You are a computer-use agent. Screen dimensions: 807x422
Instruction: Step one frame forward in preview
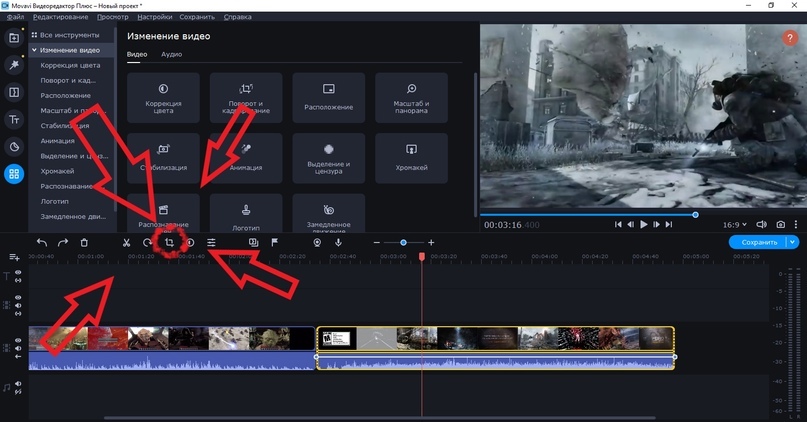coord(656,224)
